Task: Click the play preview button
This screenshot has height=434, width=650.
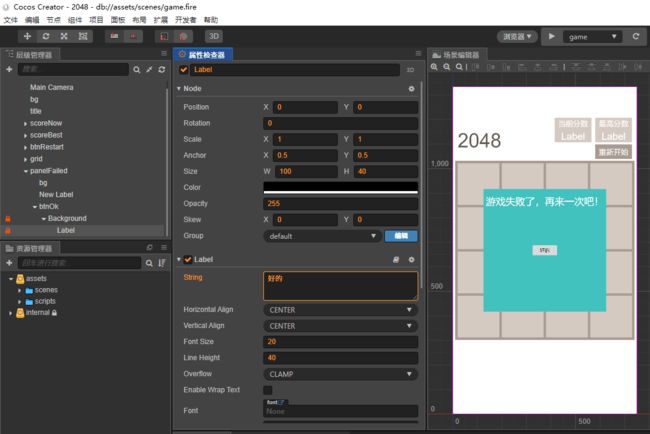Action: pos(551,36)
